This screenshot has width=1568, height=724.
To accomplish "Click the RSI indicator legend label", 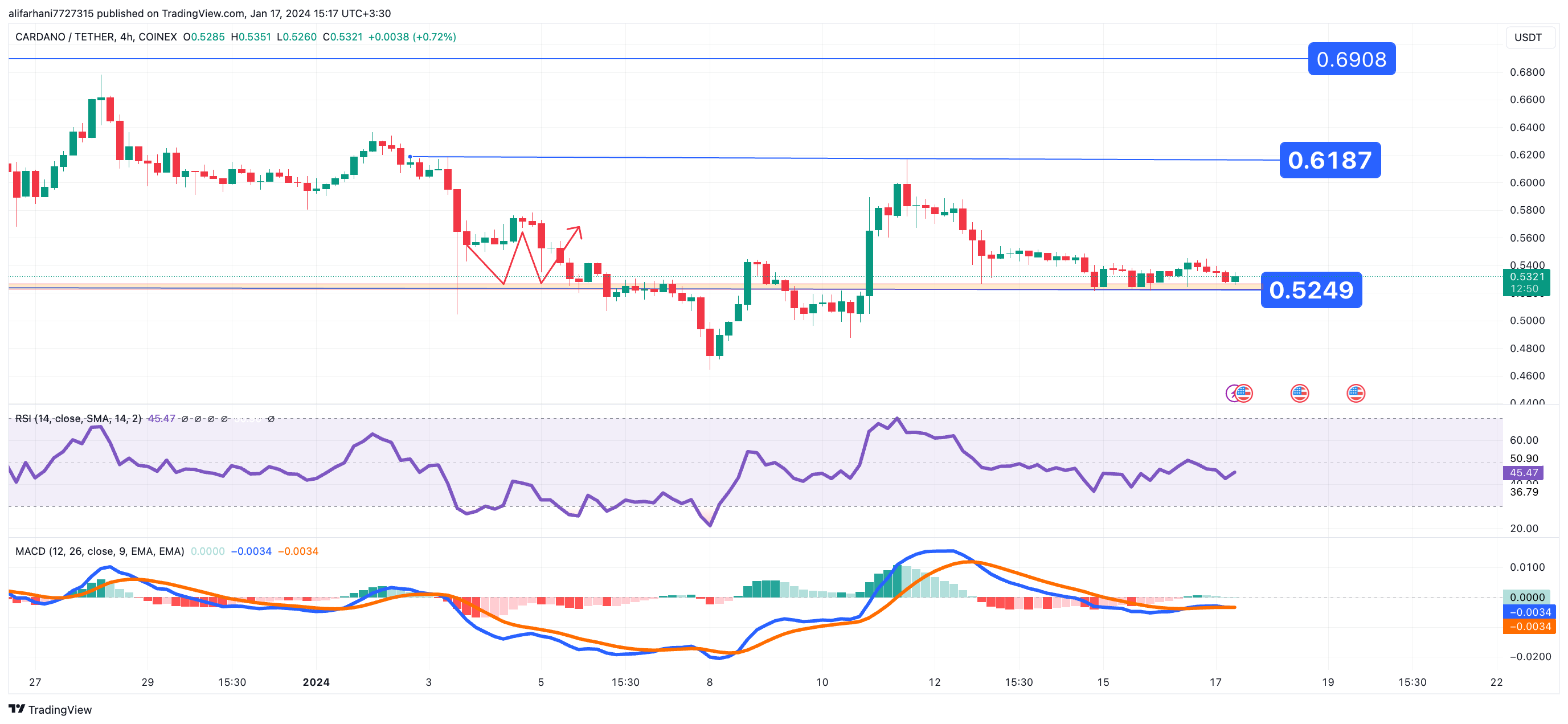I will pyautogui.click(x=78, y=418).
